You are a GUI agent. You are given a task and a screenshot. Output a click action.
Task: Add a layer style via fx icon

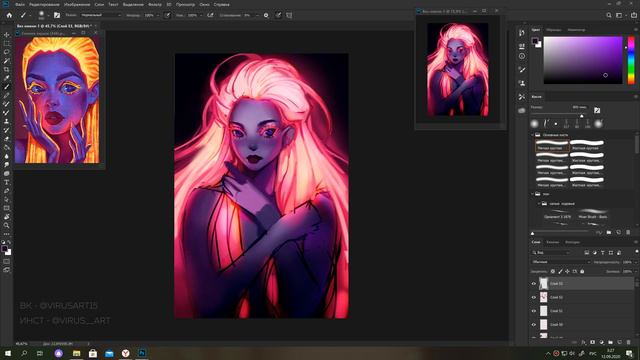(583, 342)
